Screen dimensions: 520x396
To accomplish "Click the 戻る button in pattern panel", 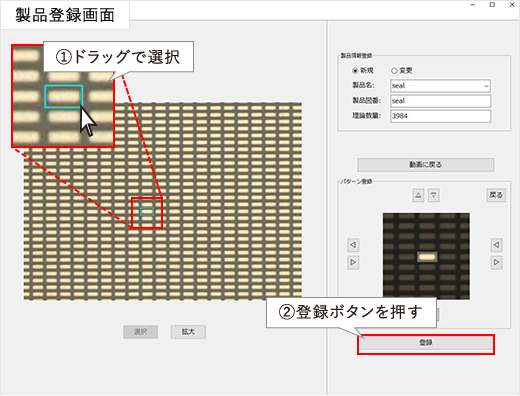I will click(496, 195).
